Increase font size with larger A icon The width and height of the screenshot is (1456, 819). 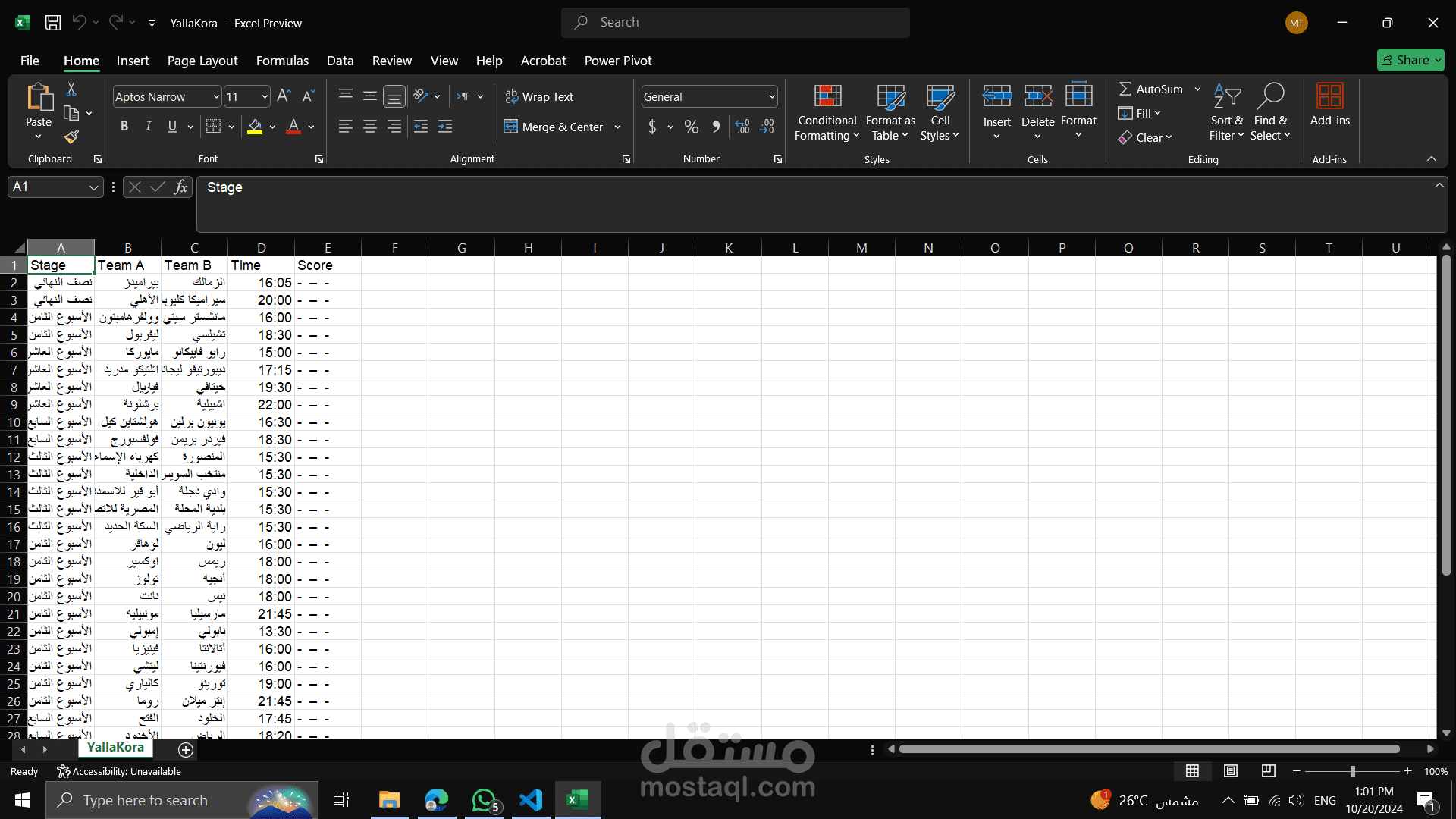pyautogui.click(x=284, y=96)
